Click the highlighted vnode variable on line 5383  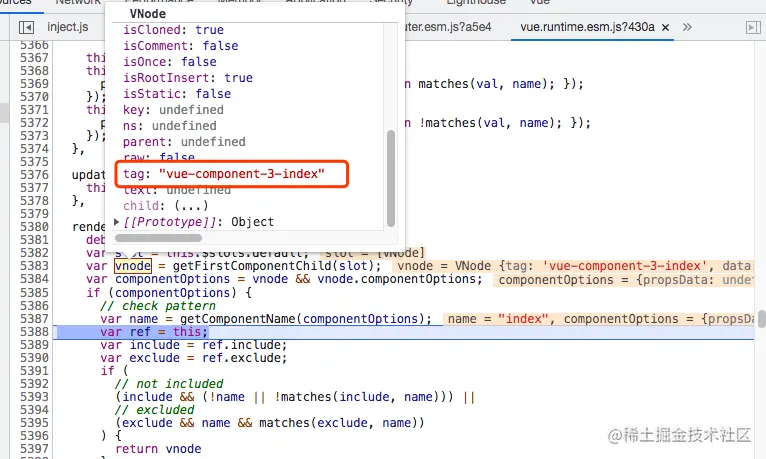point(133,266)
